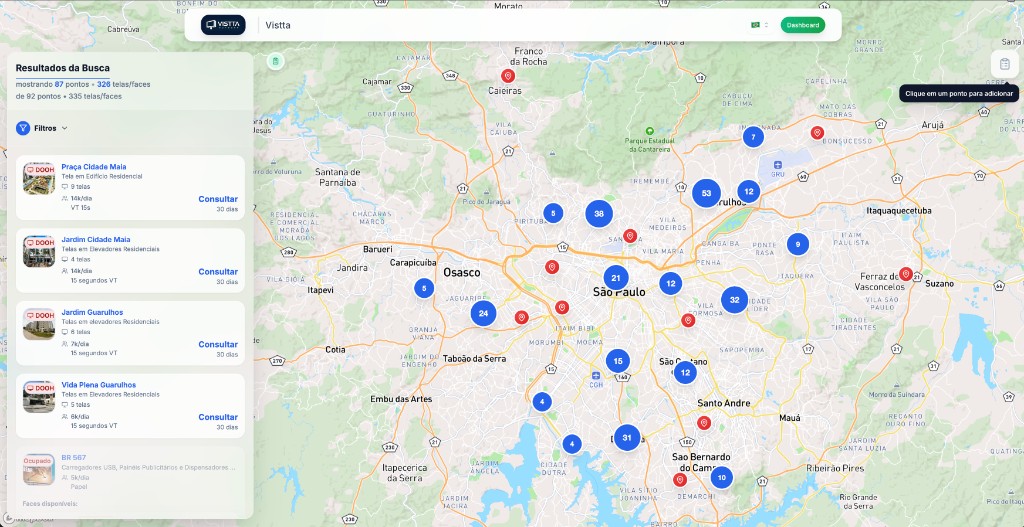This screenshot has height=527, width=1024.
Task: Select the red pin near Caieiras
Action: (507, 76)
